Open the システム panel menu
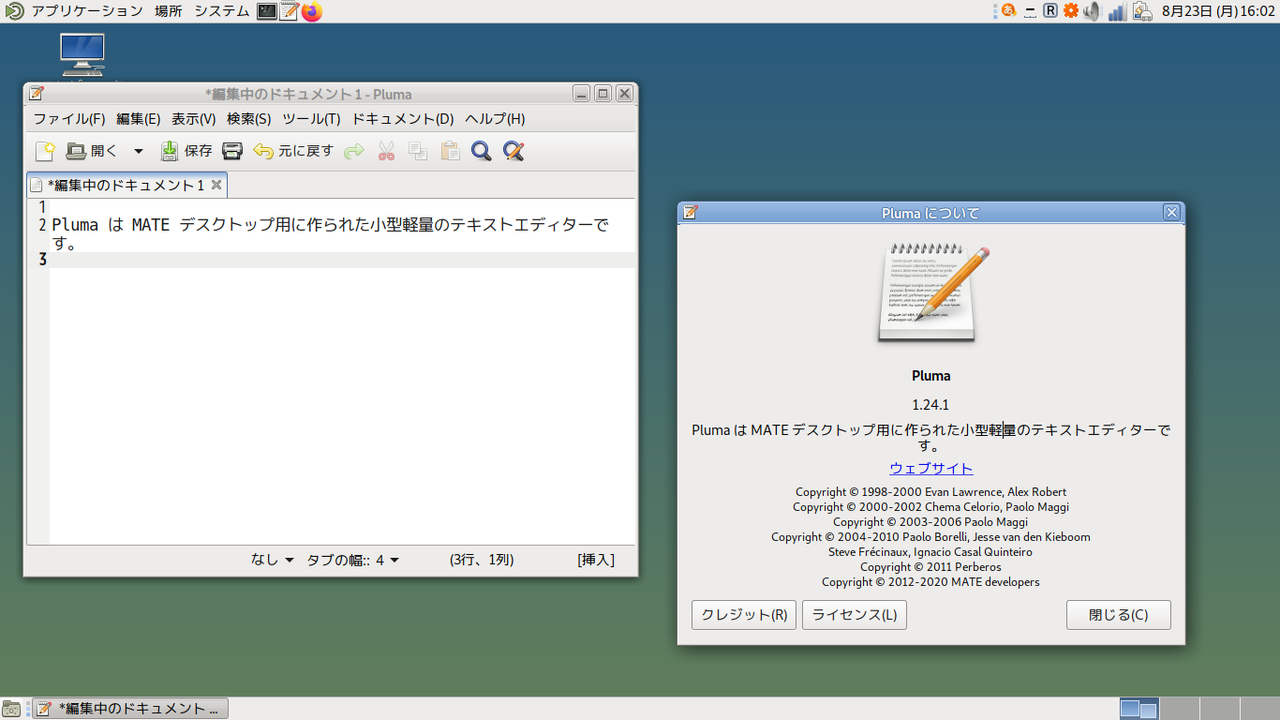Image resolution: width=1280 pixels, height=720 pixels. tap(221, 11)
